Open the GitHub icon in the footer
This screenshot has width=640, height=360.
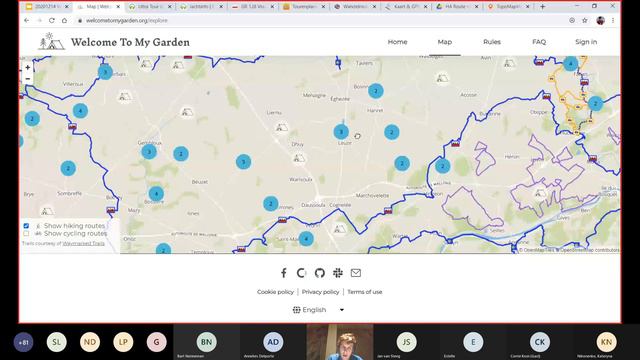[320, 273]
